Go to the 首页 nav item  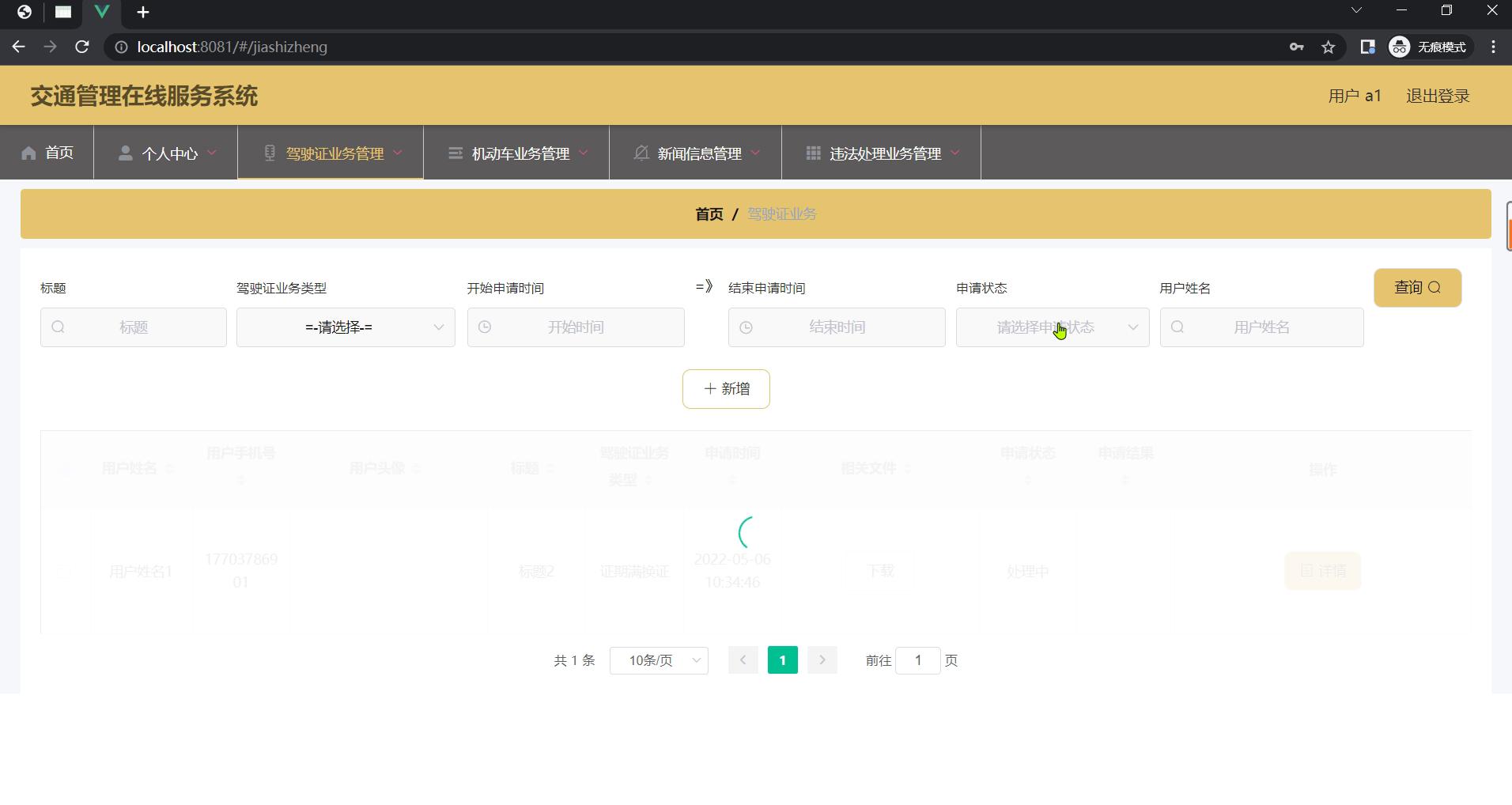click(47, 153)
